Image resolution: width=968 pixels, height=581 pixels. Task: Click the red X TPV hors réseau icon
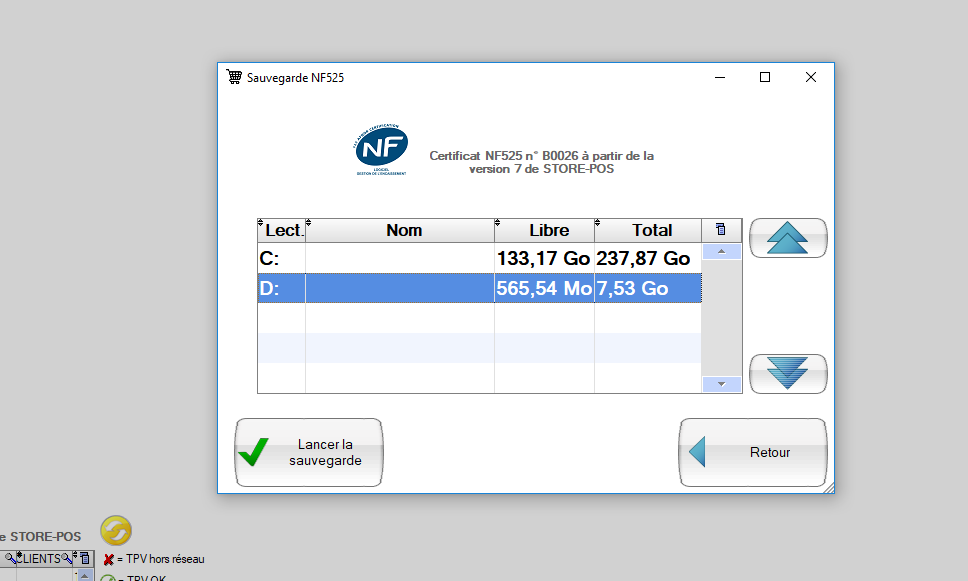(x=108, y=559)
